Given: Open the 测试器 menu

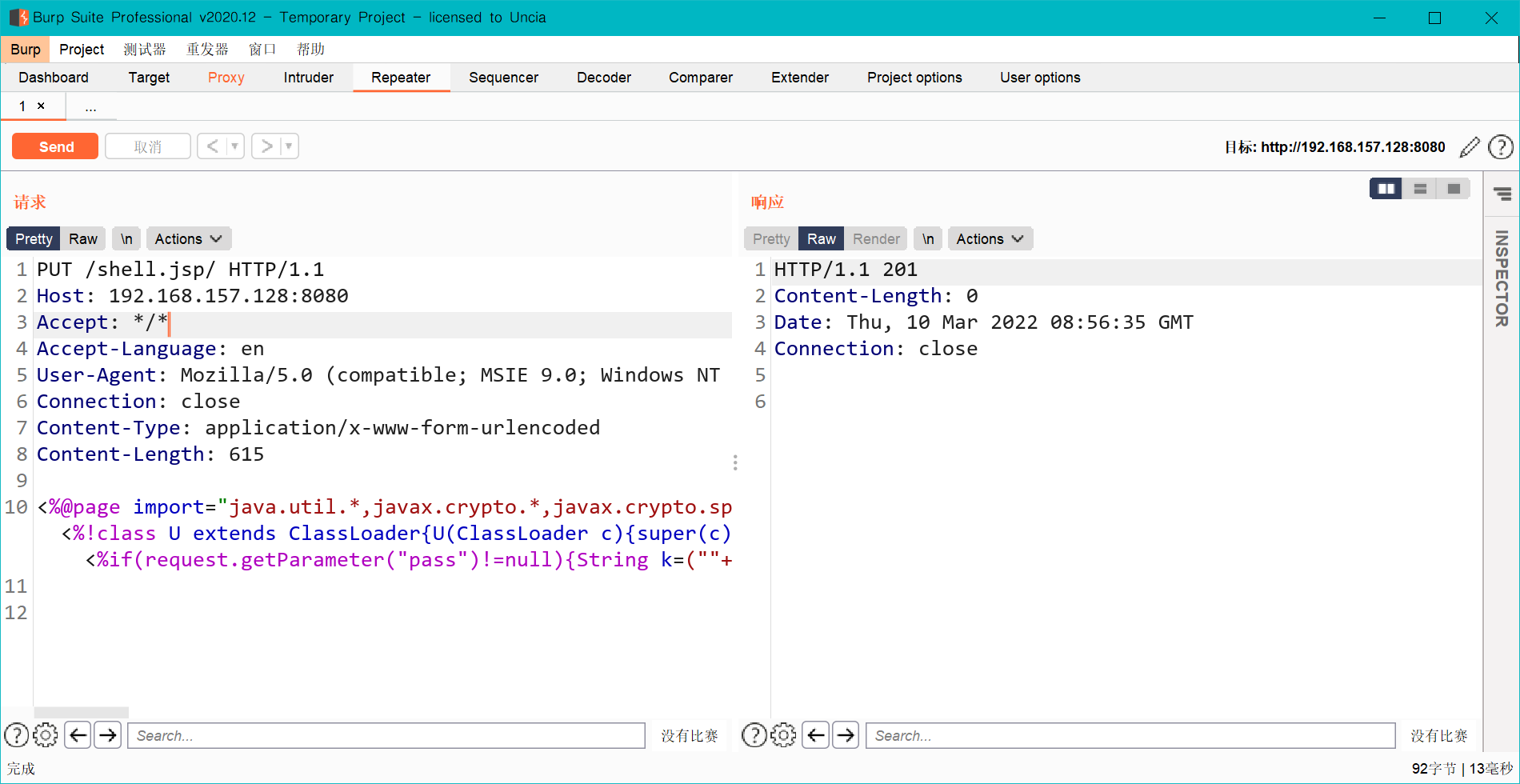Looking at the screenshot, I should pyautogui.click(x=145, y=50).
